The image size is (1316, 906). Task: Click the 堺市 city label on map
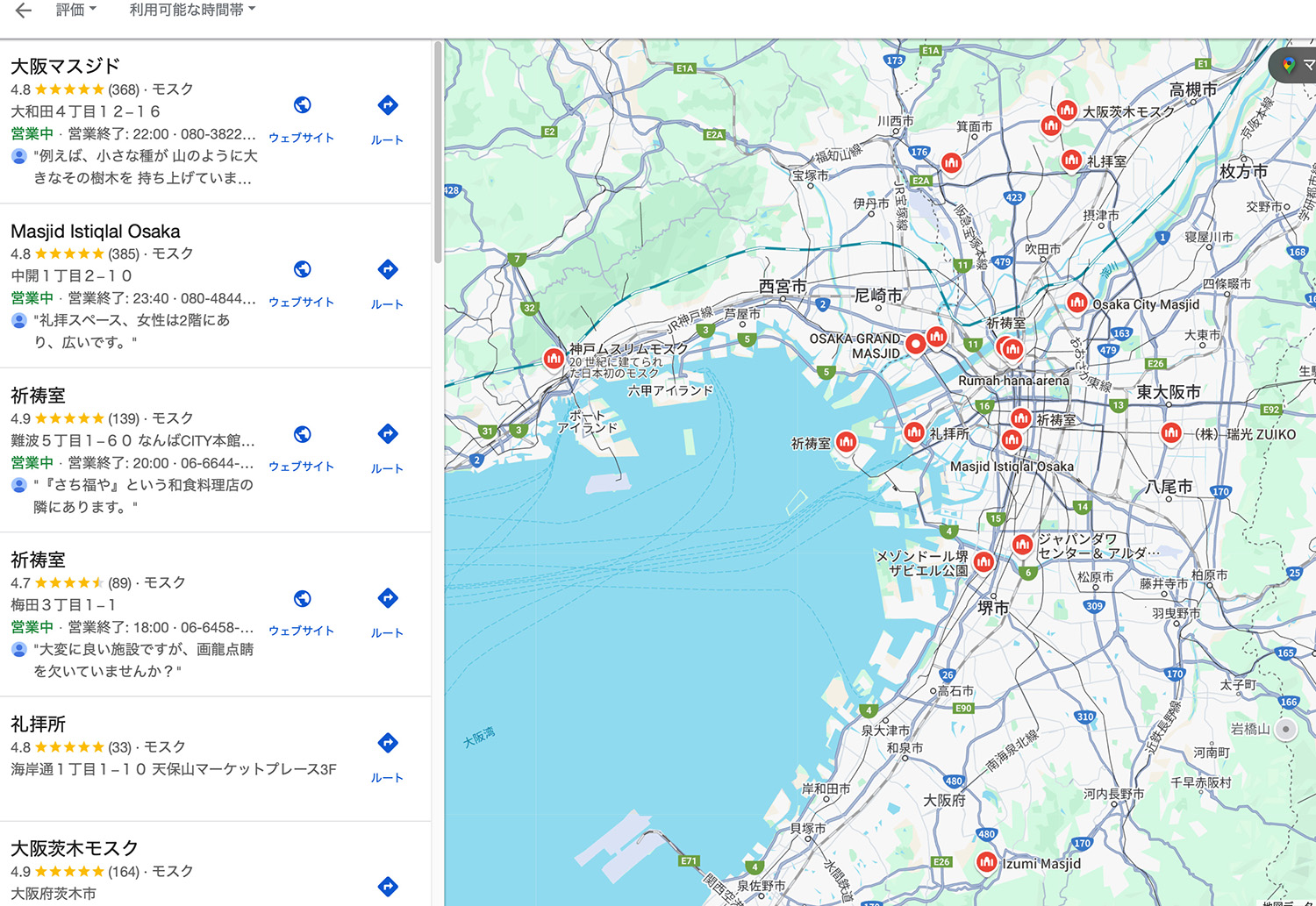coord(994,607)
